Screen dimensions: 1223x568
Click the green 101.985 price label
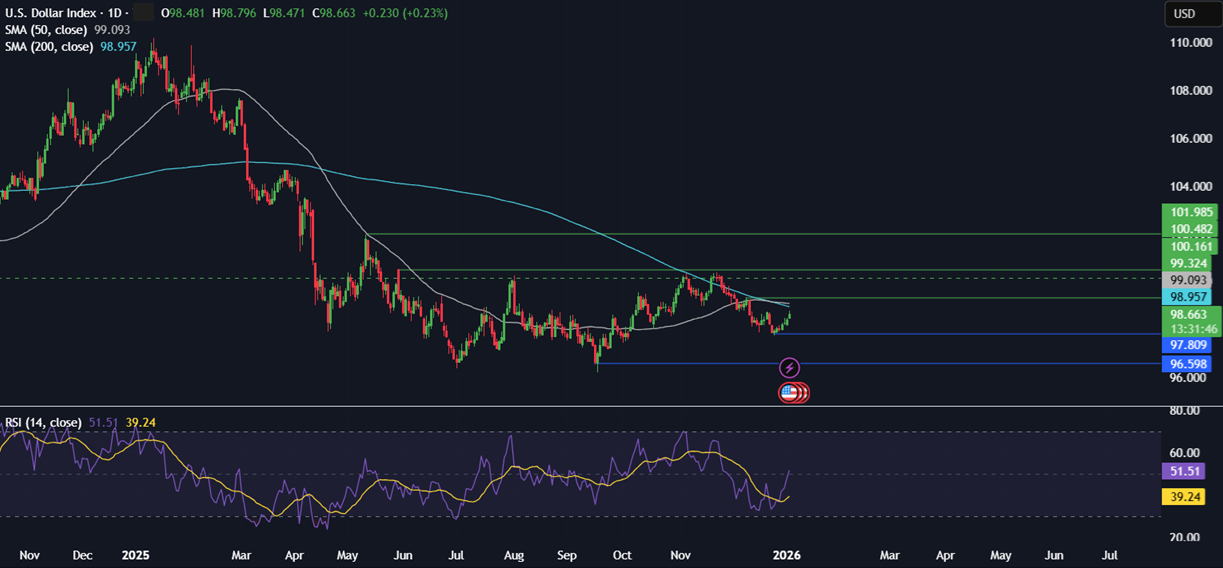pyautogui.click(x=1186, y=212)
